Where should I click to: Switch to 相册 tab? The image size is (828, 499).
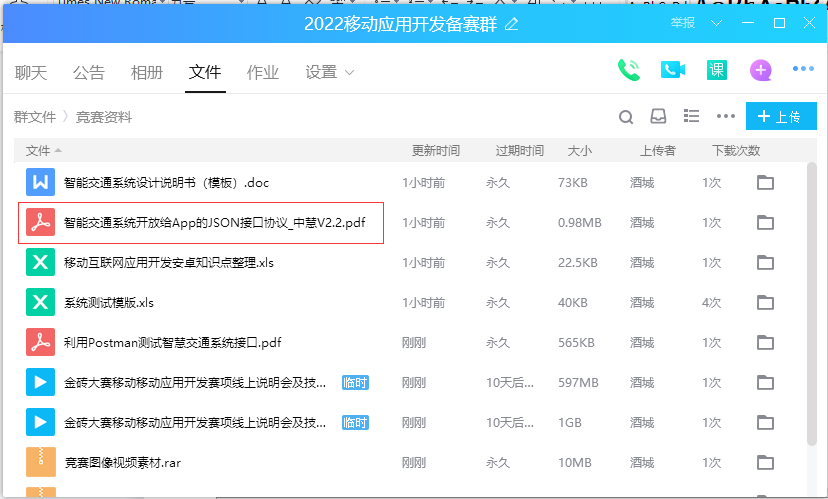(147, 72)
